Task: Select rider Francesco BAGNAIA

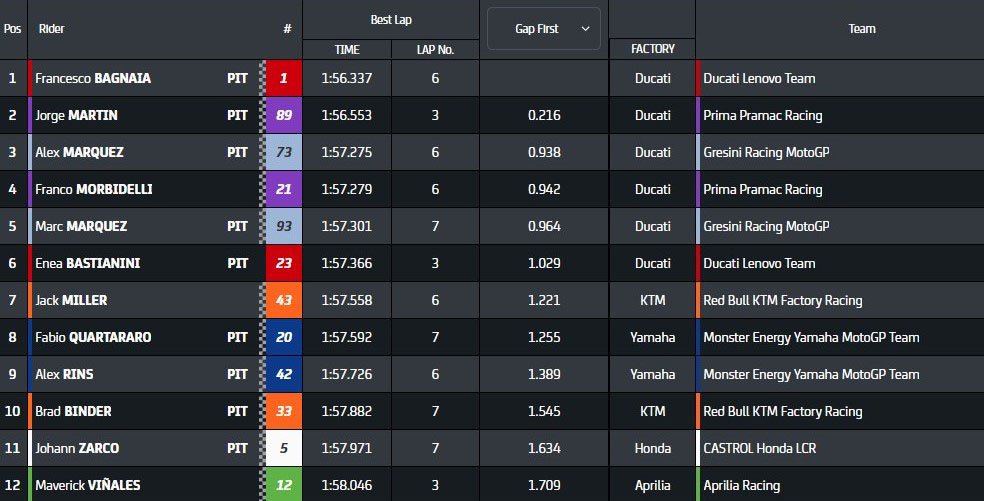Action: click(x=93, y=78)
